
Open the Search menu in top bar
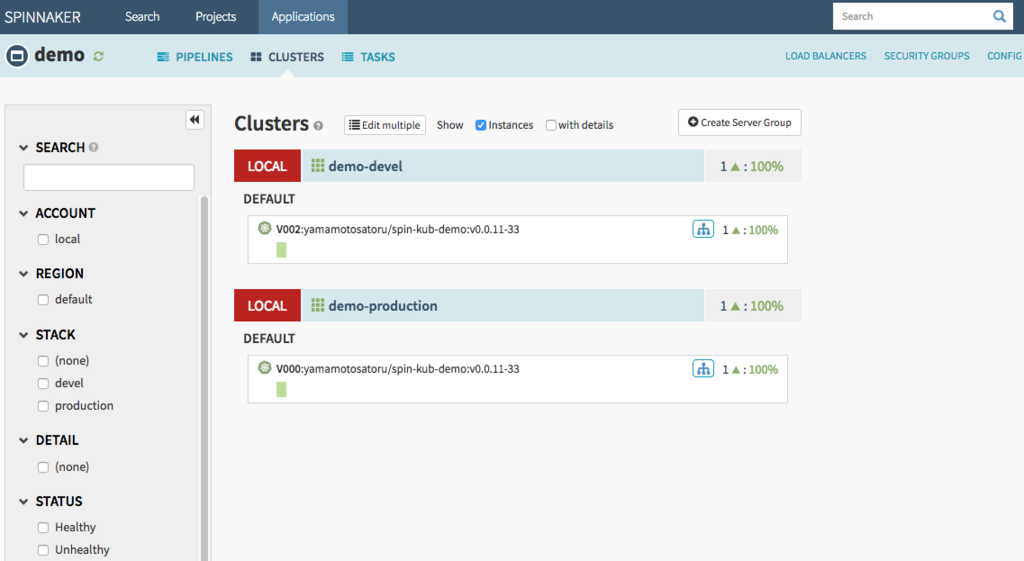(142, 16)
